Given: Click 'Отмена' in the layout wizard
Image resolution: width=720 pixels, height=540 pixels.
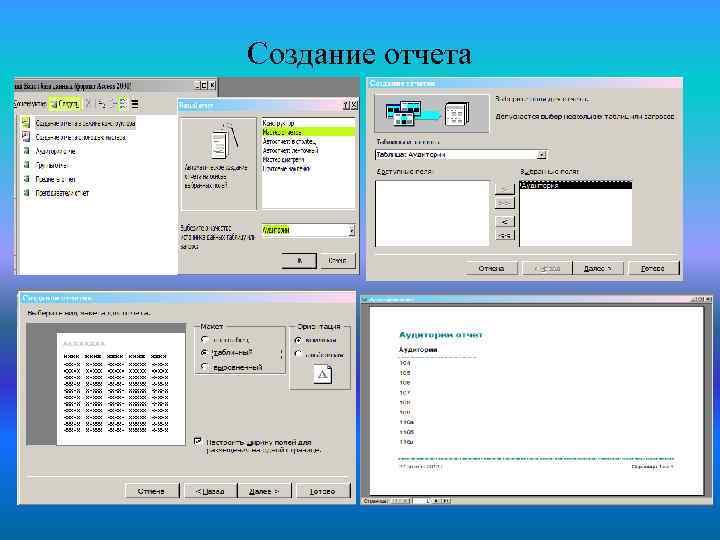Looking at the screenshot, I should pos(151,491).
